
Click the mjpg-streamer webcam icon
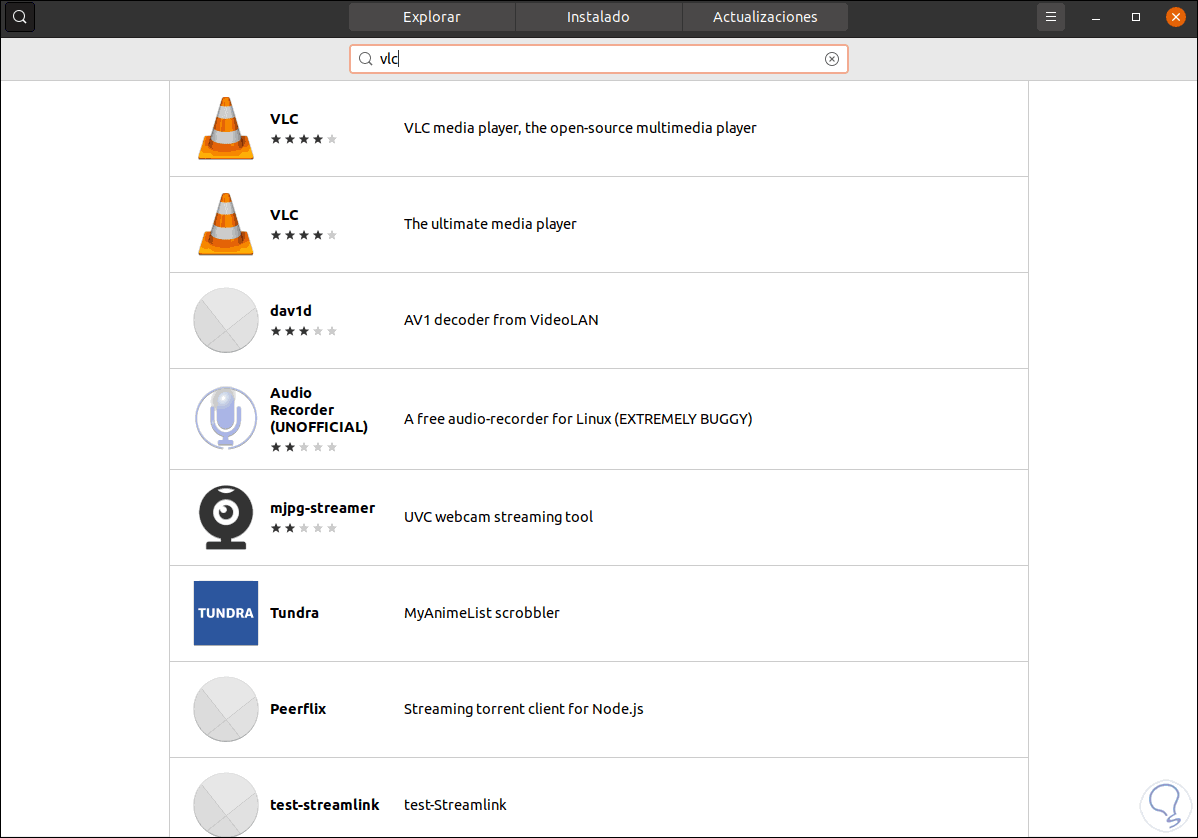(225, 517)
